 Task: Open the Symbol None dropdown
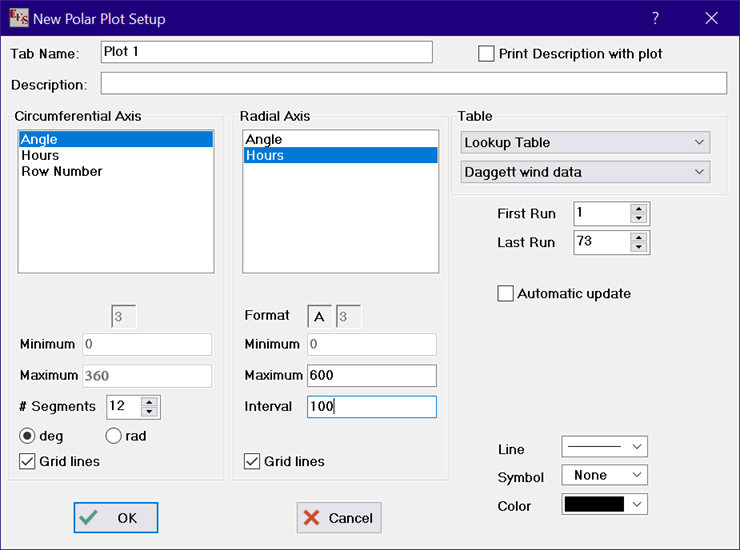604,476
